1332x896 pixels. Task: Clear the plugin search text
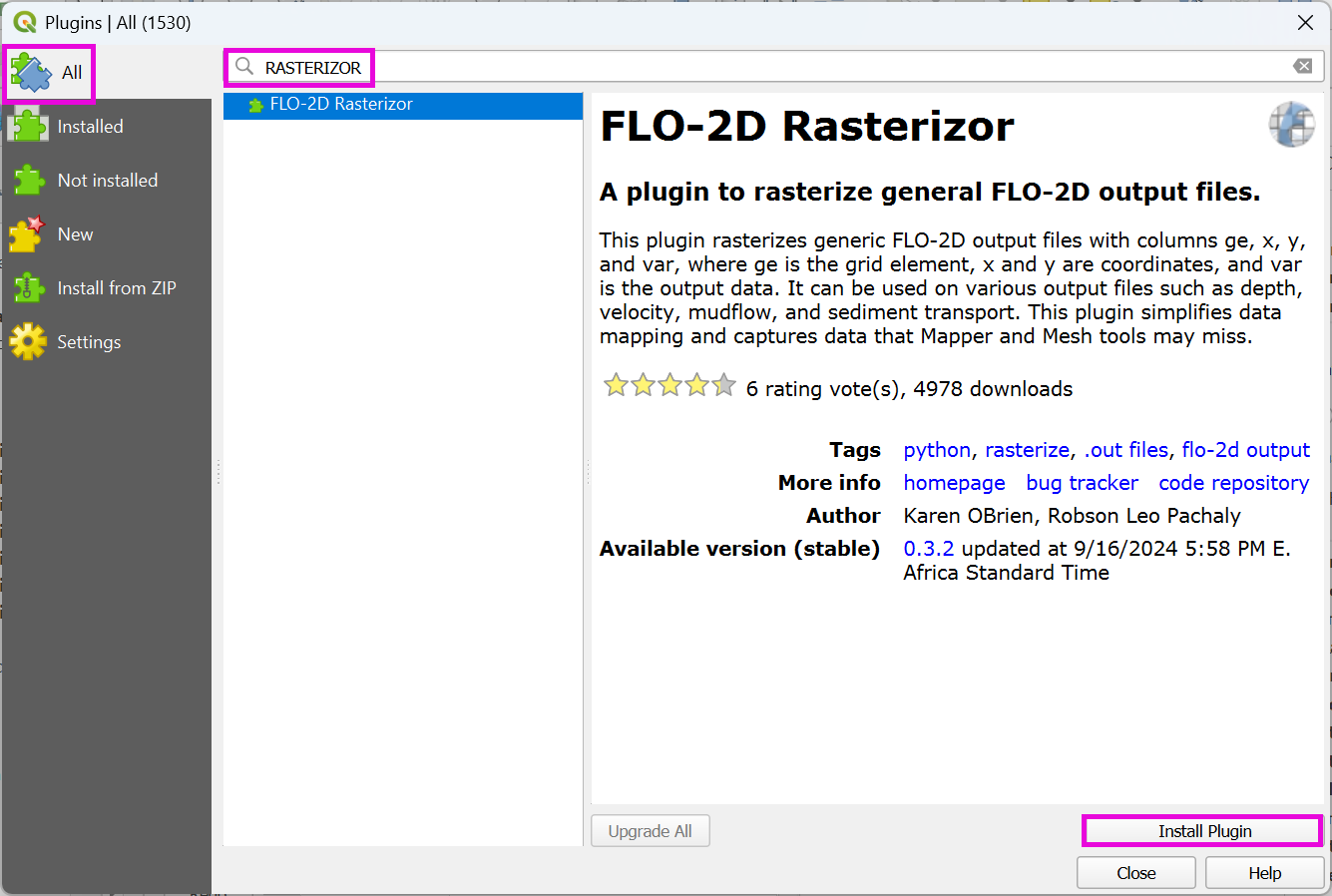(1303, 66)
